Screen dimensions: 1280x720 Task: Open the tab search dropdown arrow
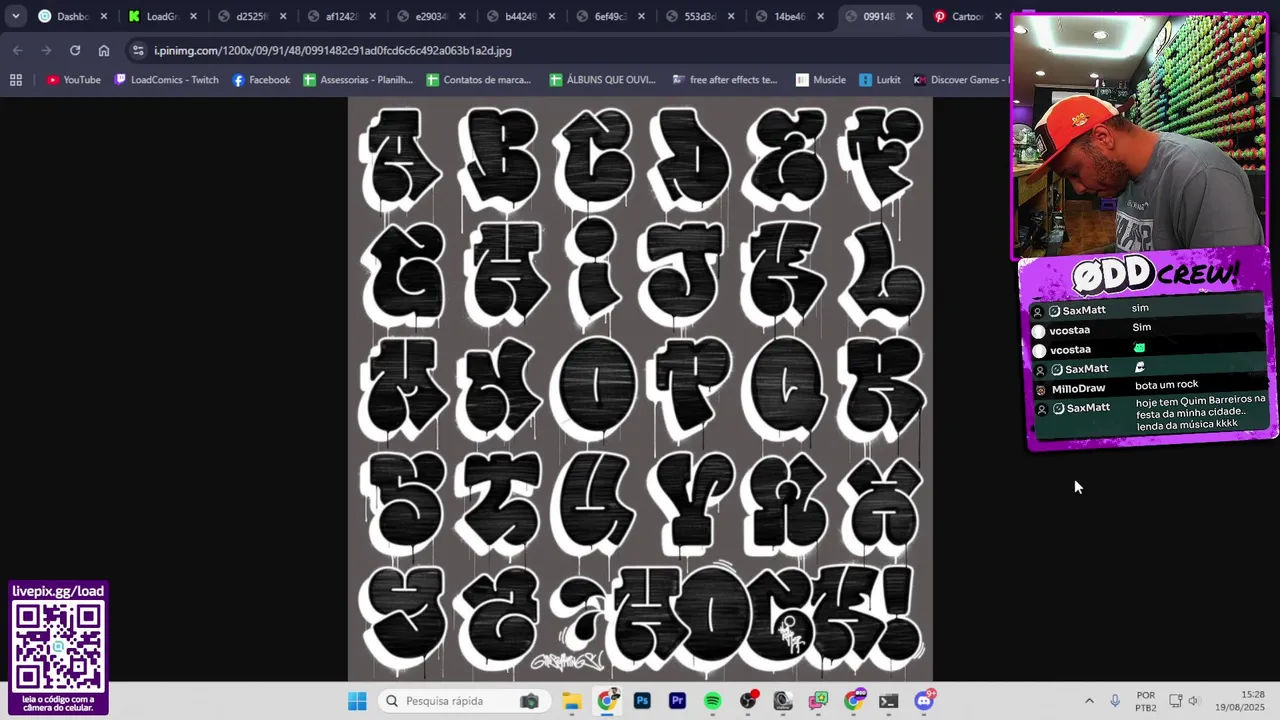pos(16,16)
